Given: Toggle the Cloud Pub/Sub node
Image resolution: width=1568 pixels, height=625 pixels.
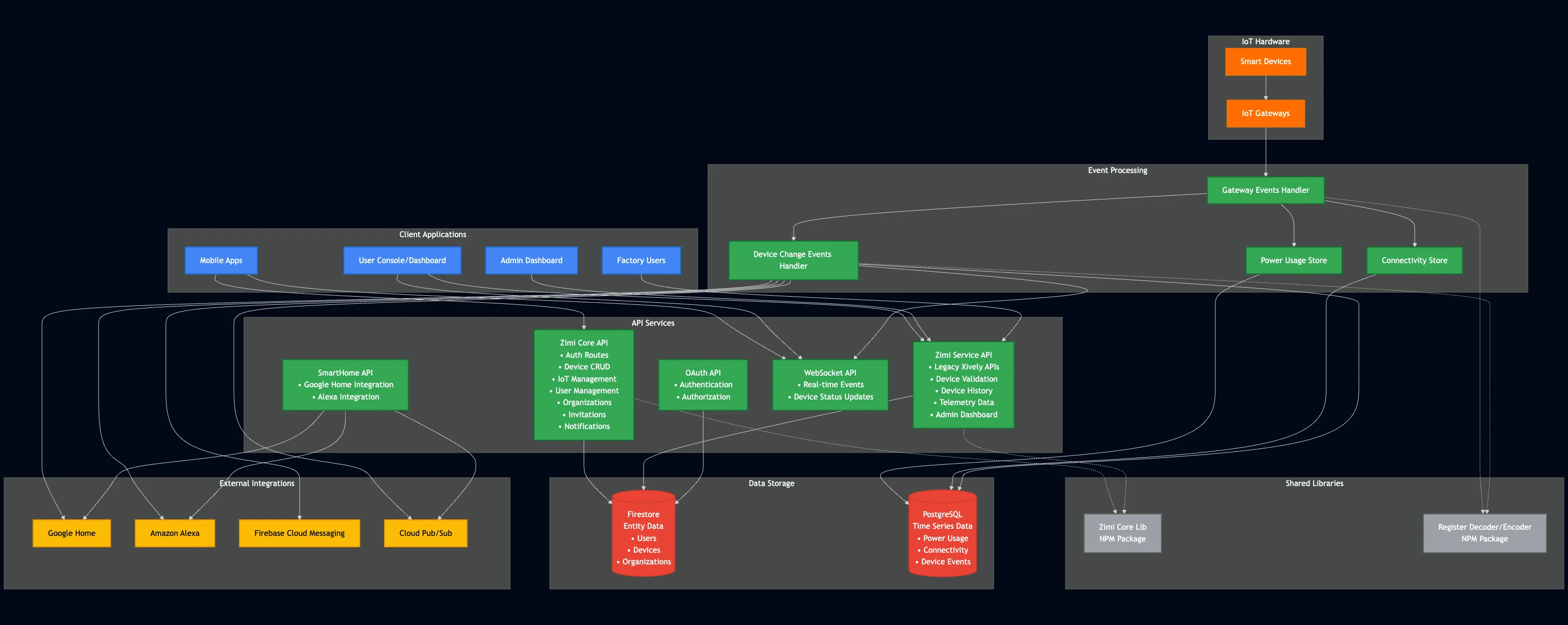Looking at the screenshot, I should tap(425, 533).
